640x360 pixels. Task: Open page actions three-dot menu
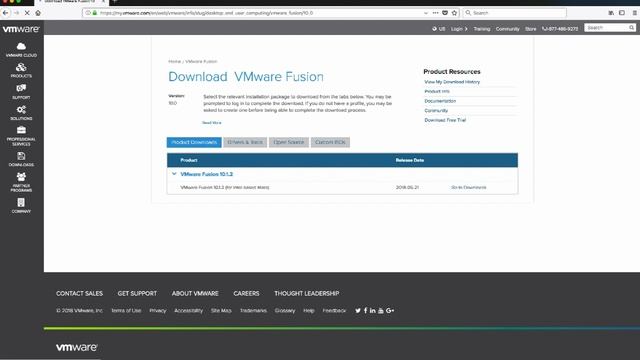[436, 13]
